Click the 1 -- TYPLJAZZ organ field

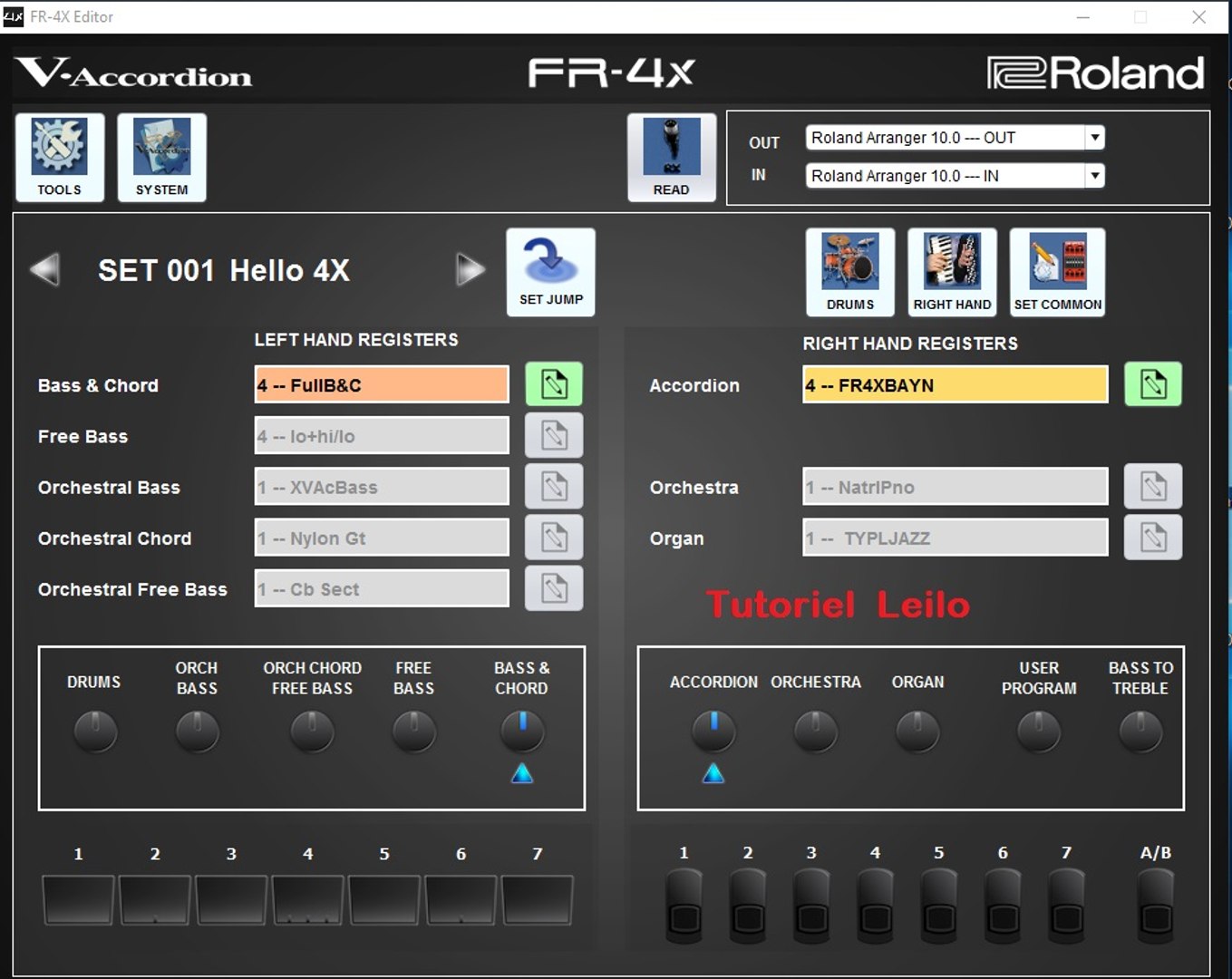(x=956, y=538)
